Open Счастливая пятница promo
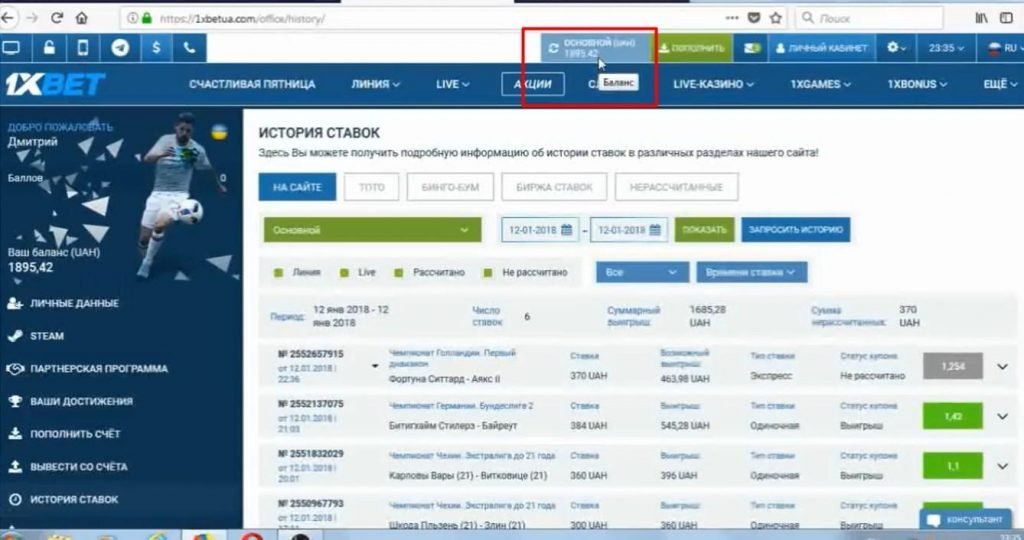Screen dimensions: 1024x540 tap(252, 84)
